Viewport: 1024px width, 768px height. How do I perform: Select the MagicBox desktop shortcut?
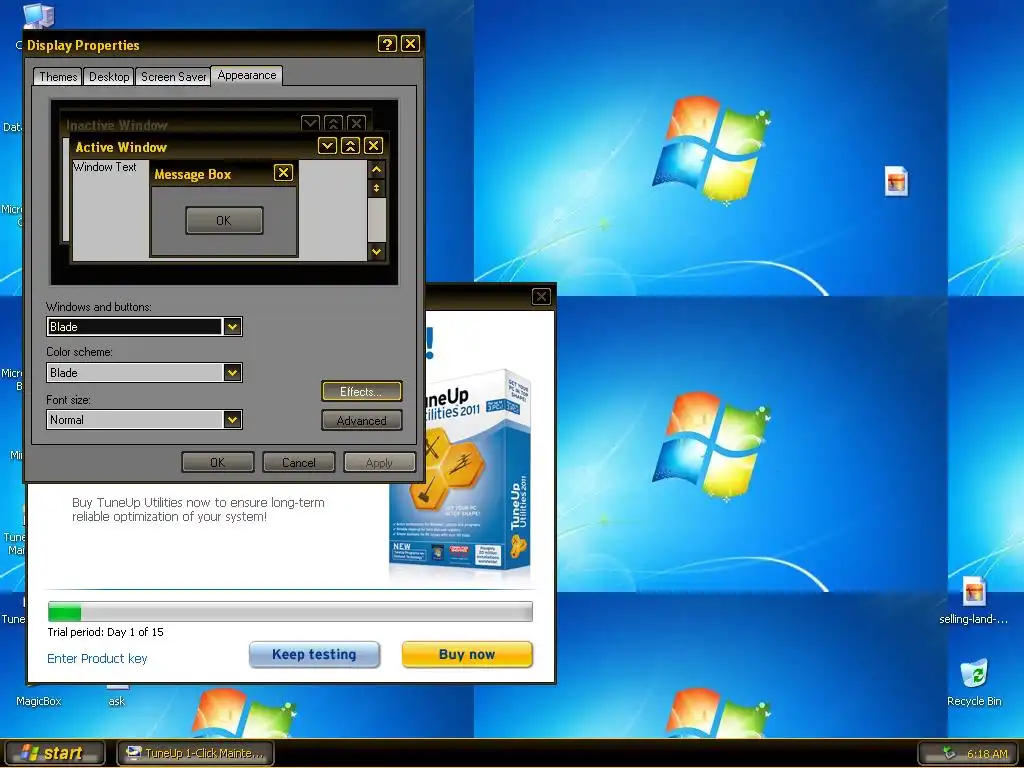(x=39, y=700)
